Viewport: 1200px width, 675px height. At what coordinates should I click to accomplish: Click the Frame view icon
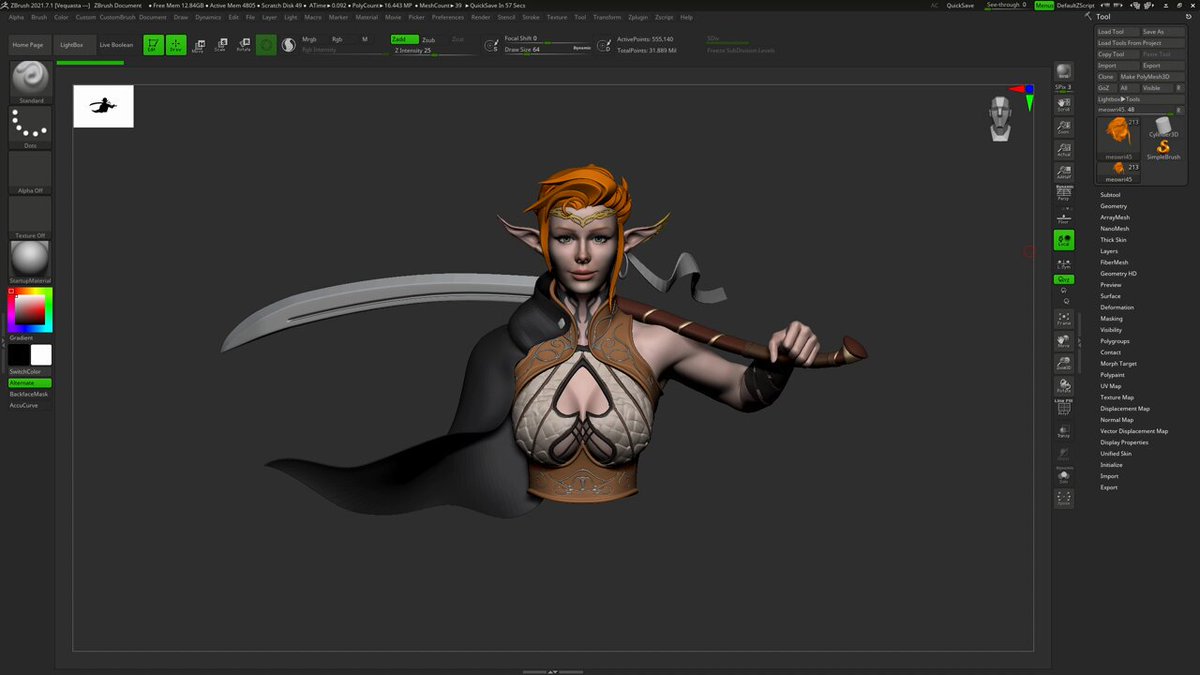pyautogui.click(x=1063, y=319)
